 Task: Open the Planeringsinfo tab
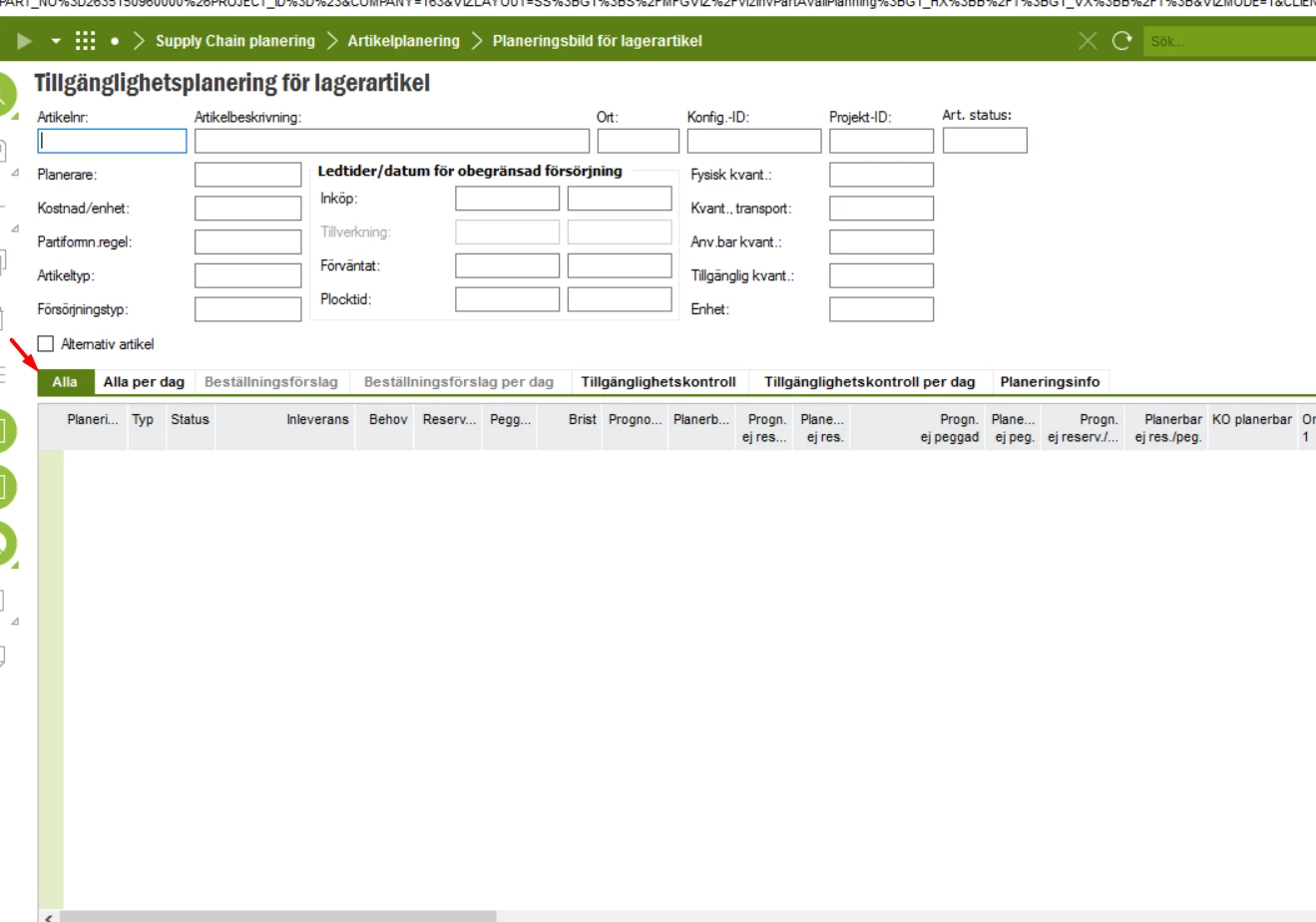[1051, 380]
